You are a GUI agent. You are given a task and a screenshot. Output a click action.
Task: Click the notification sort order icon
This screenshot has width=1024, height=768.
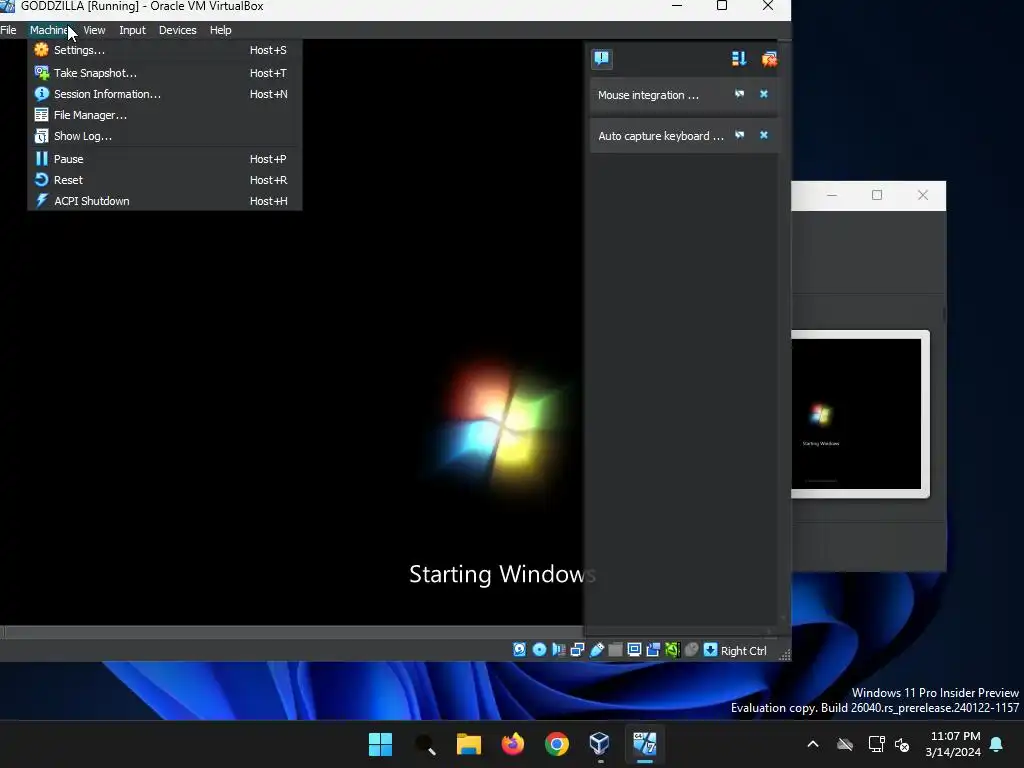(739, 59)
